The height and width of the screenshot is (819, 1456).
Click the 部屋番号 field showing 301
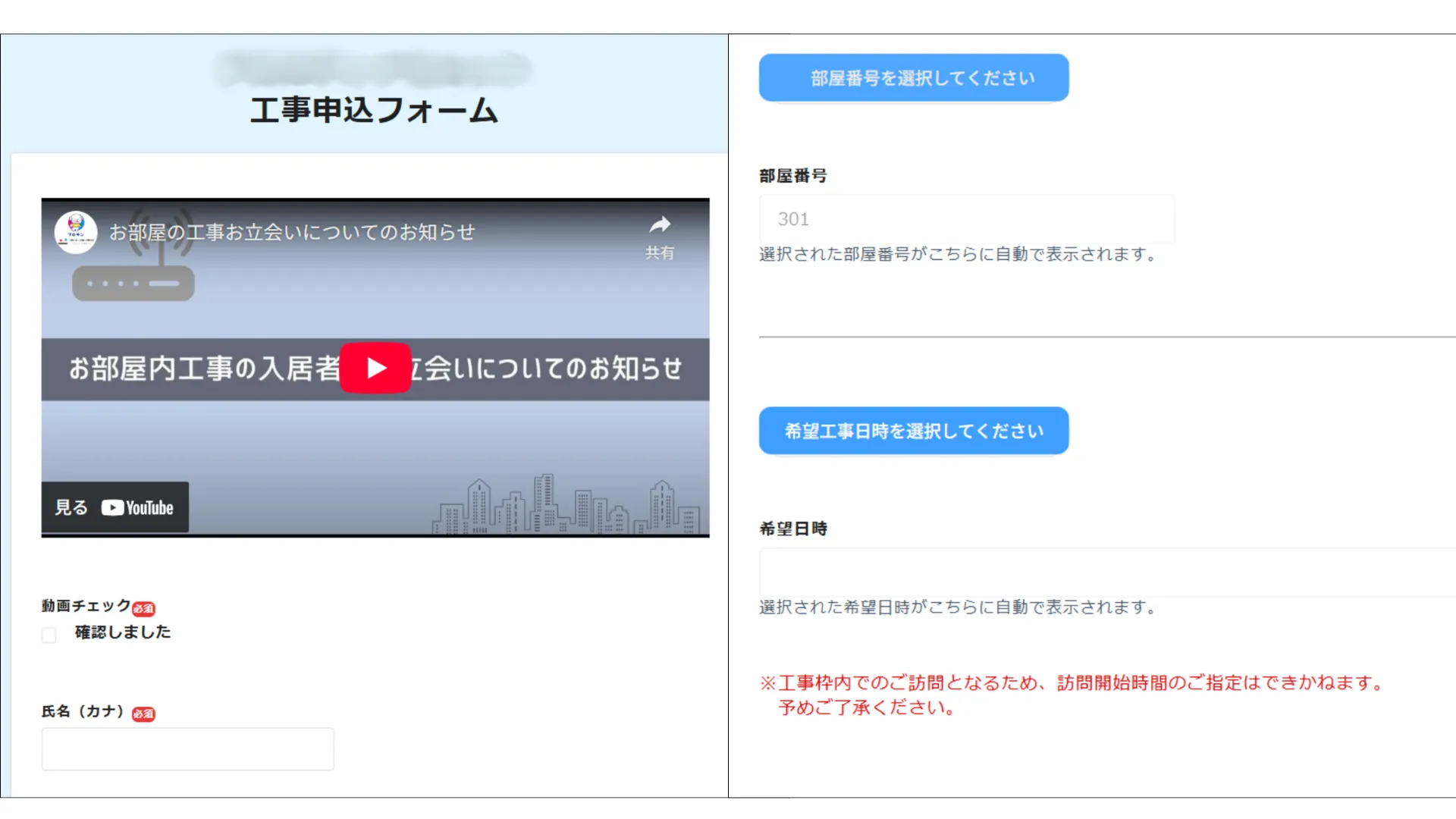(966, 219)
